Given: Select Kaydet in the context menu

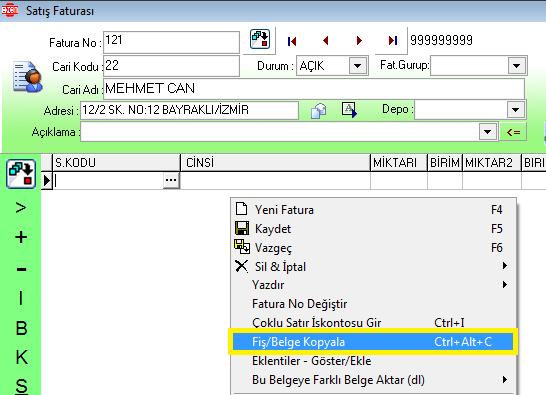Looking at the screenshot, I should [x=373, y=229].
